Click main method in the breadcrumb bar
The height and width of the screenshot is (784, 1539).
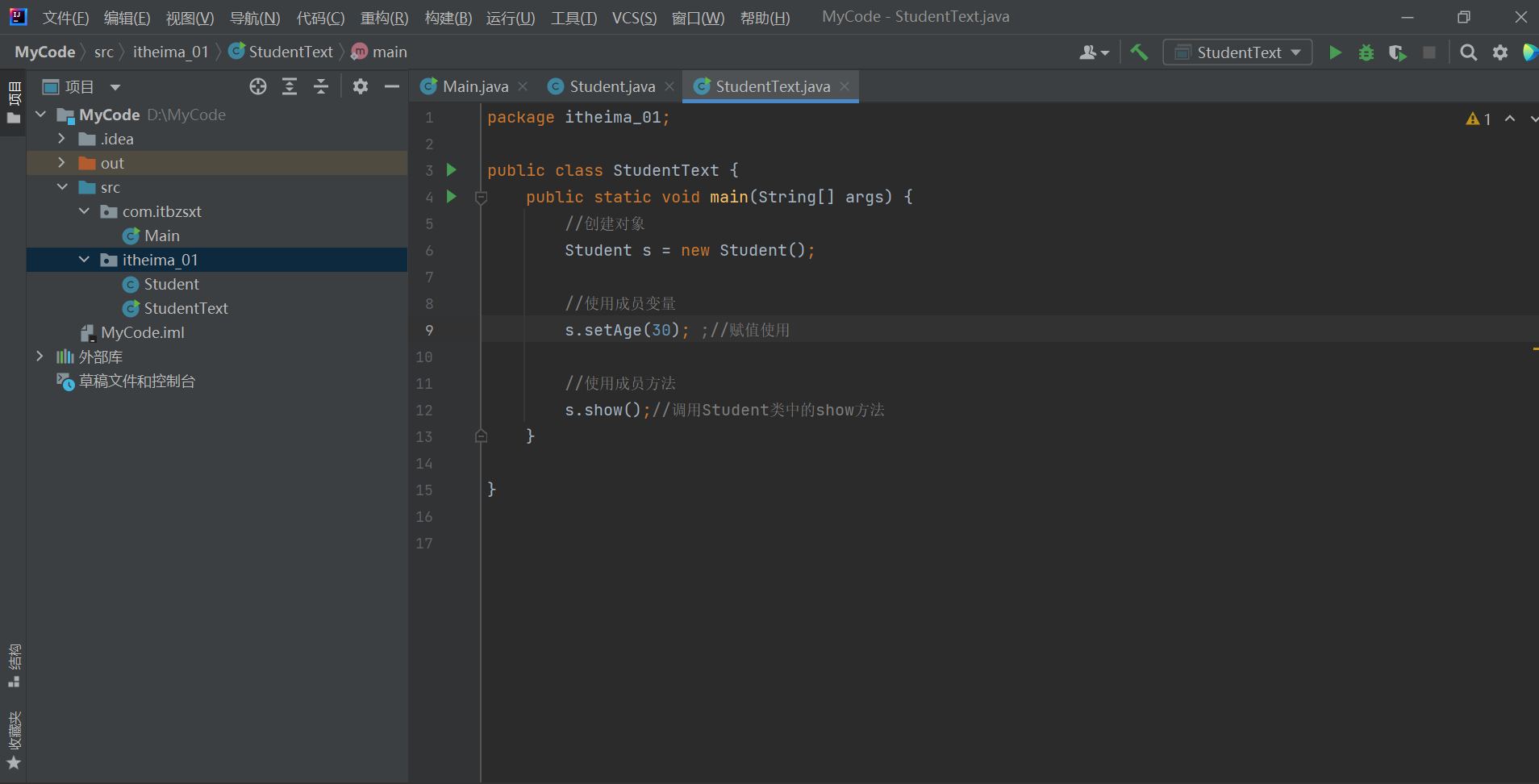(x=379, y=52)
